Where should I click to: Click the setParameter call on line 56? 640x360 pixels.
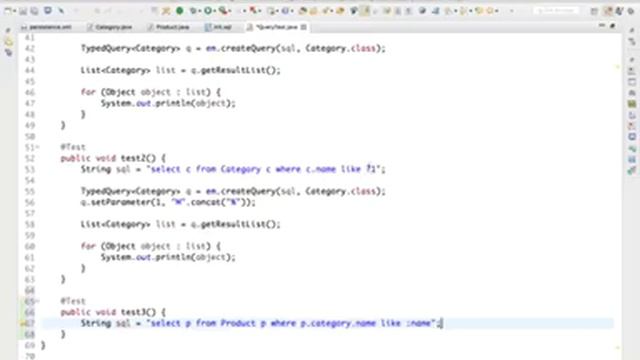coord(168,202)
